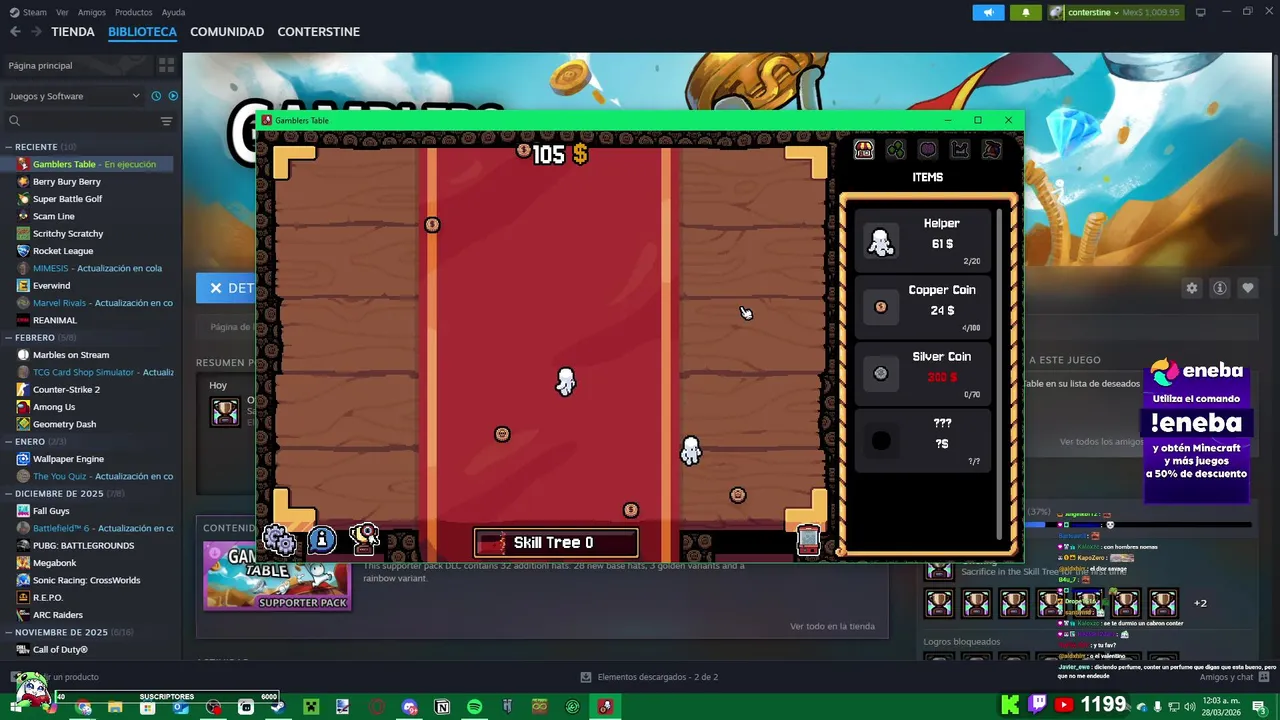Click the Steam announcements megaphone button
Viewport: 1280px width, 720px height.
tap(988, 12)
